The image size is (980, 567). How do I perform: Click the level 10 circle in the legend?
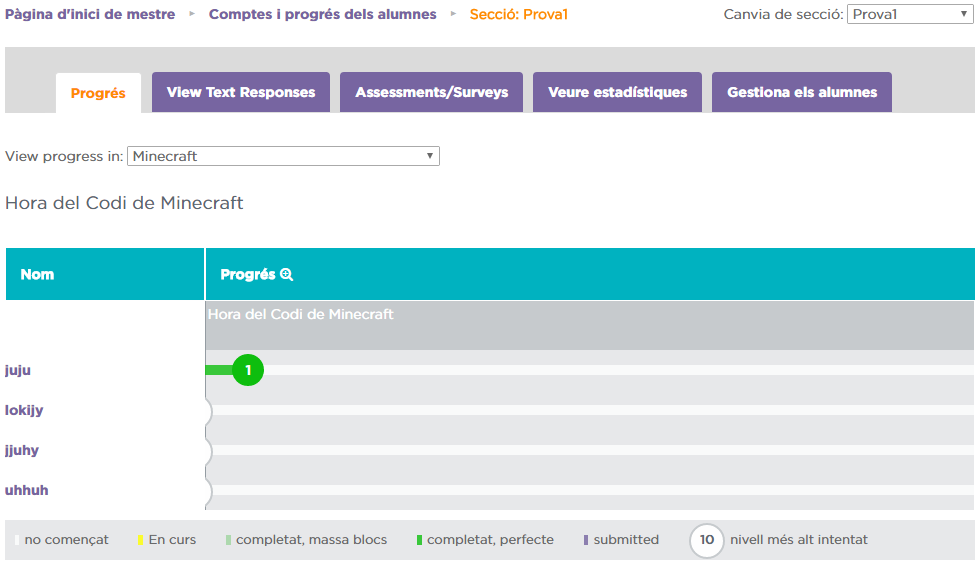coord(706,540)
